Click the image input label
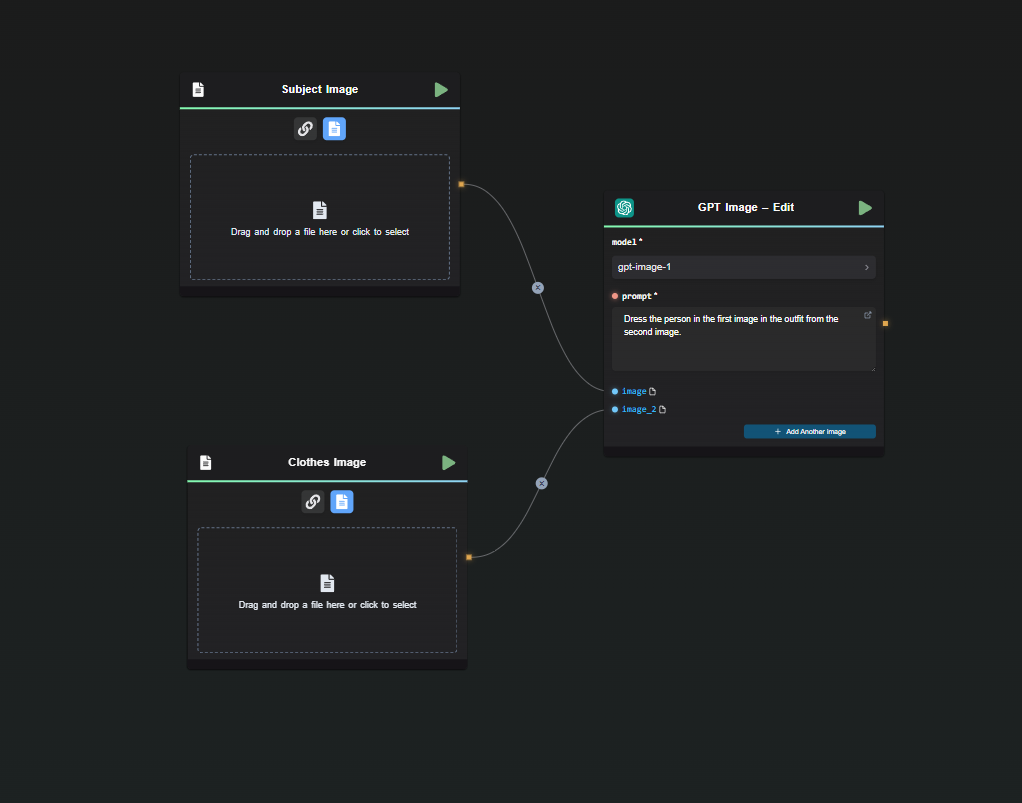 pos(634,391)
